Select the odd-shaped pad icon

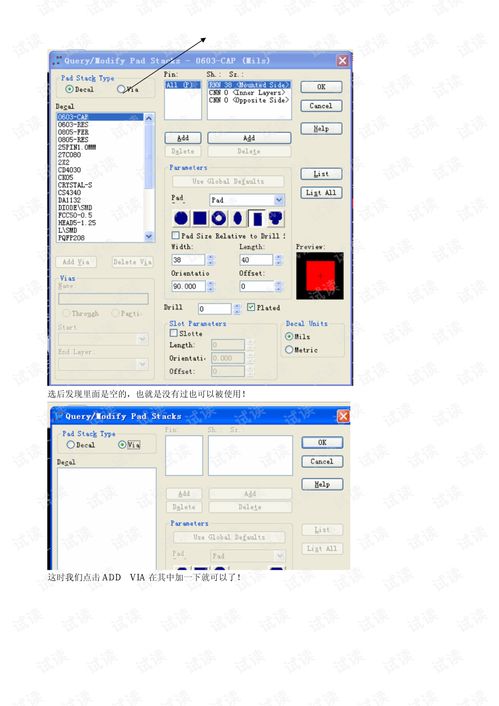click(276, 218)
